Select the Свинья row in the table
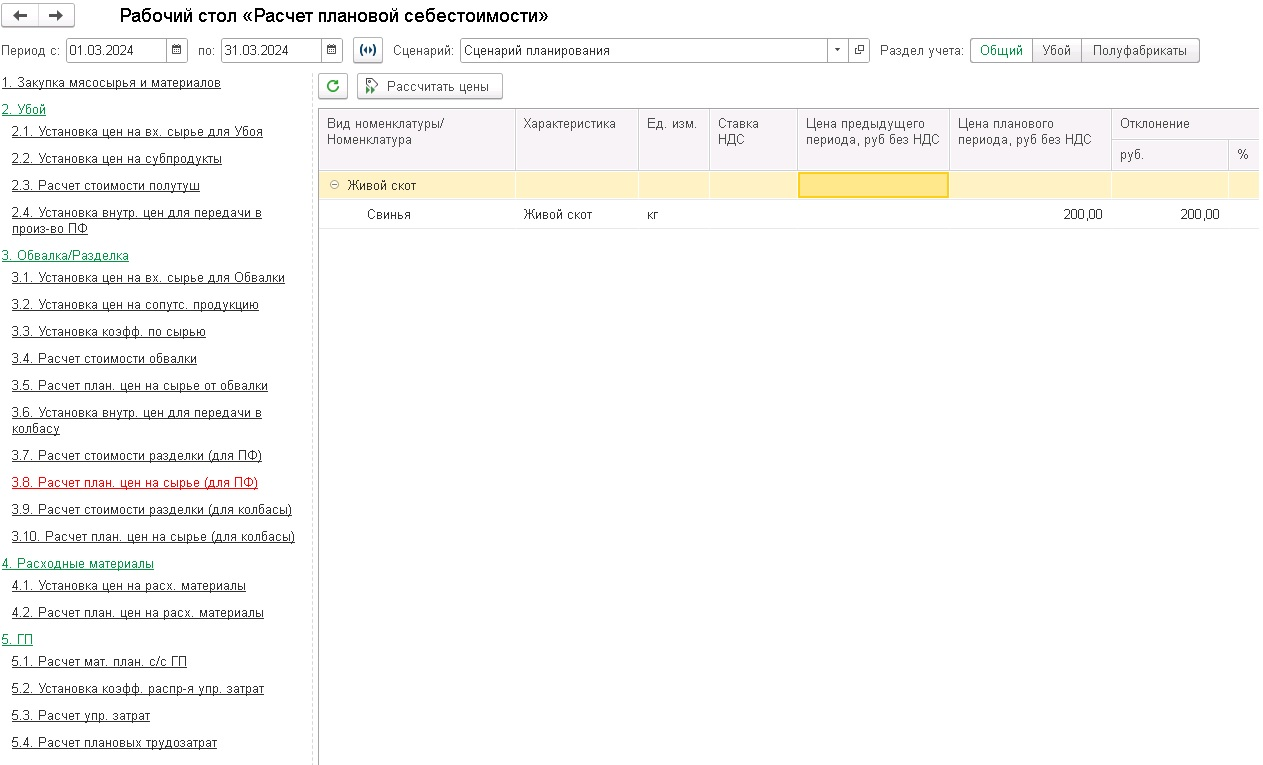 pyautogui.click(x=389, y=215)
